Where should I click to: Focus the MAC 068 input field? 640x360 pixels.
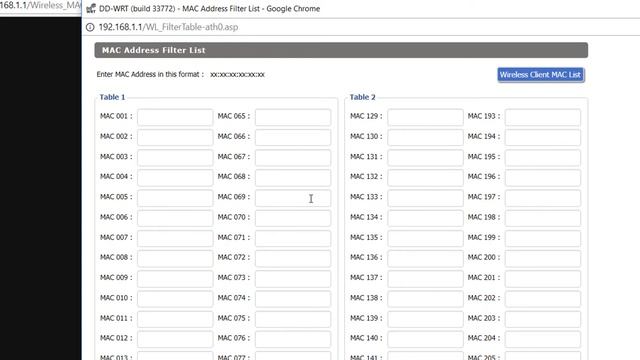point(293,178)
